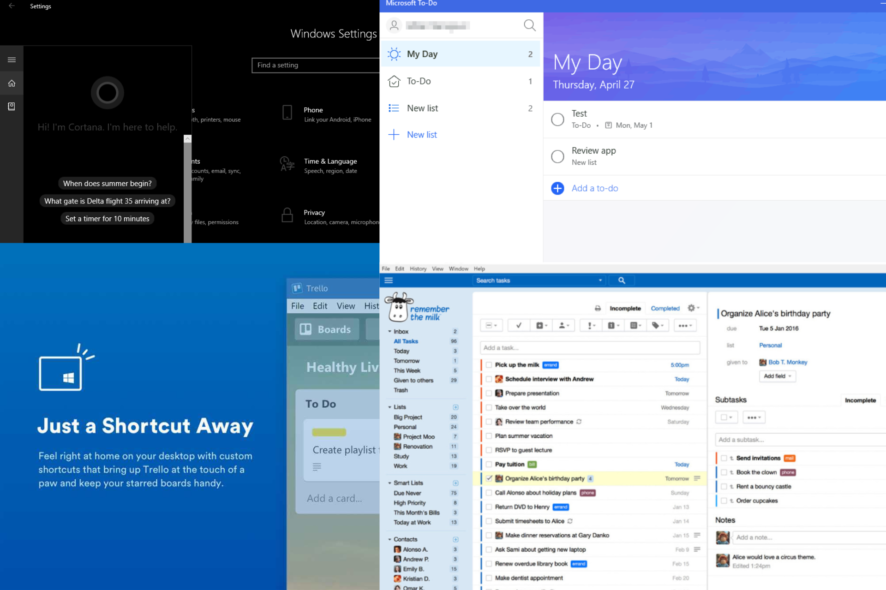Image resolution: width=886 pixels, height=590 pixels.
Task: Select the Cortana home icon
Action: click(11, 83)
